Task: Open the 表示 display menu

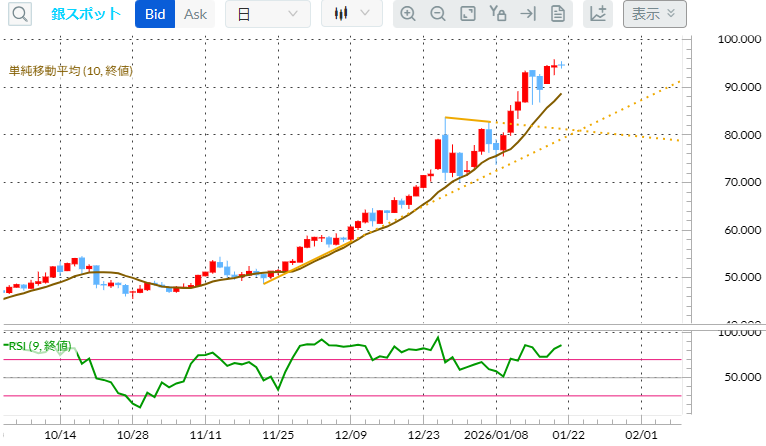Action: point(655,14)
